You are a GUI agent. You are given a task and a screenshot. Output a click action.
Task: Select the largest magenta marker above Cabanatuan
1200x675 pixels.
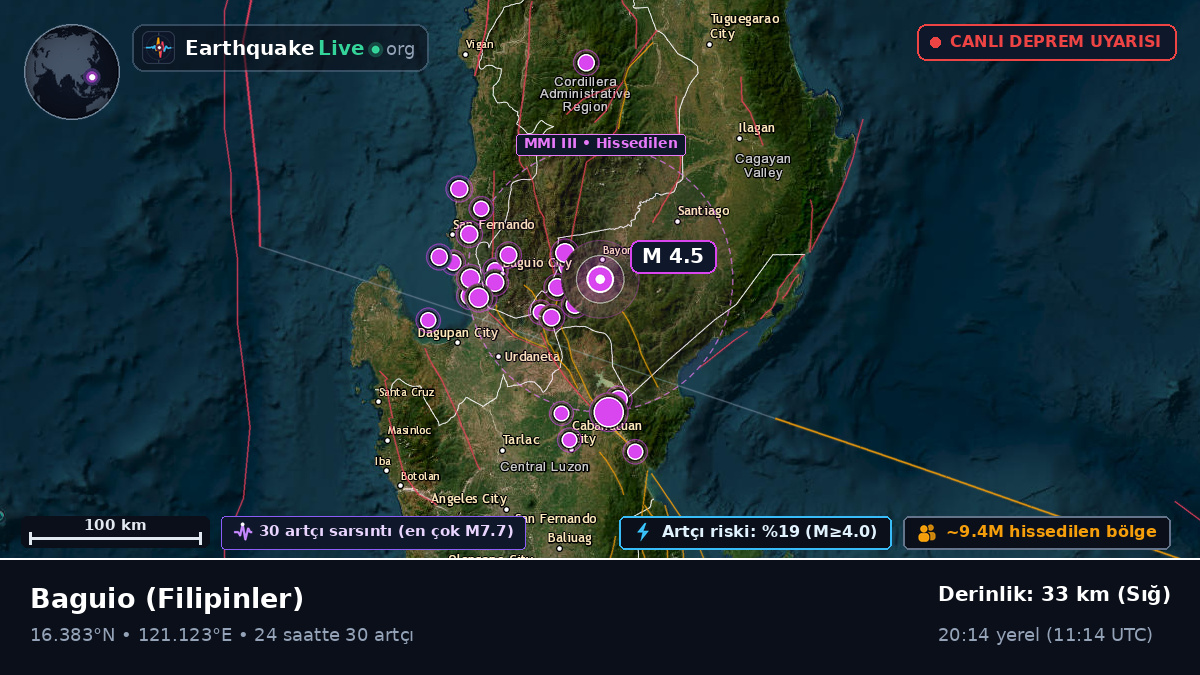608,412
